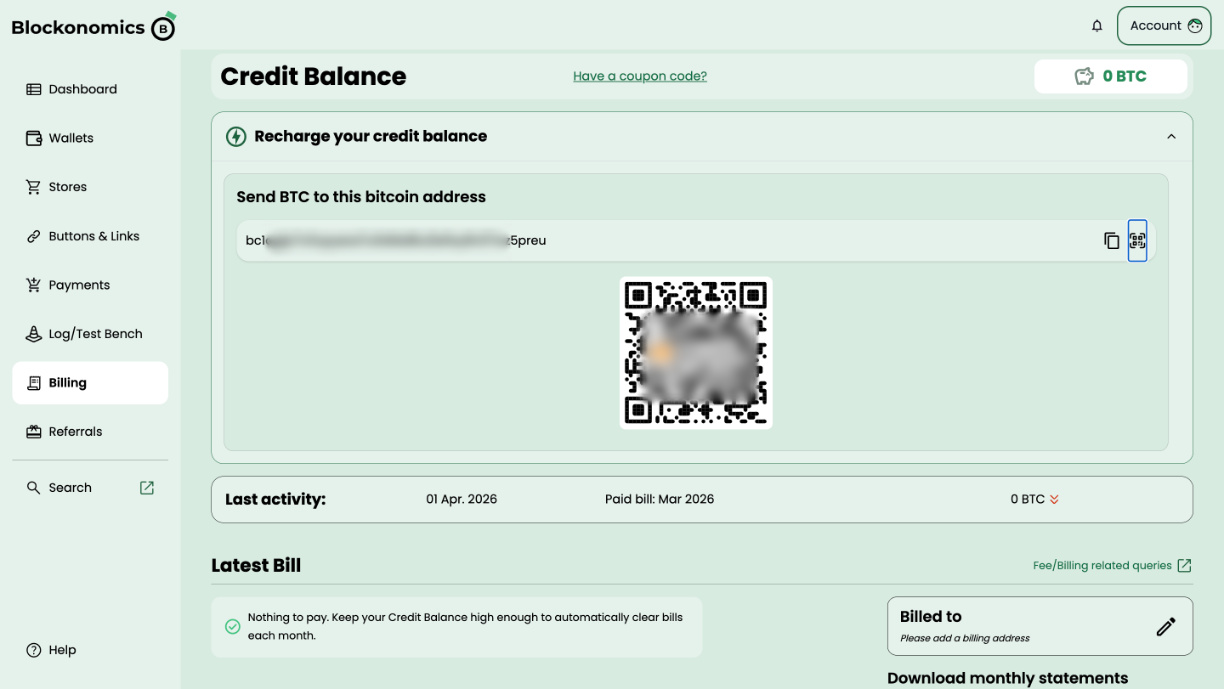Viewport: 1224px width, 689px height.
Task: Click 'Download monthly statements' heading
Action: (x=1007, y=678)
